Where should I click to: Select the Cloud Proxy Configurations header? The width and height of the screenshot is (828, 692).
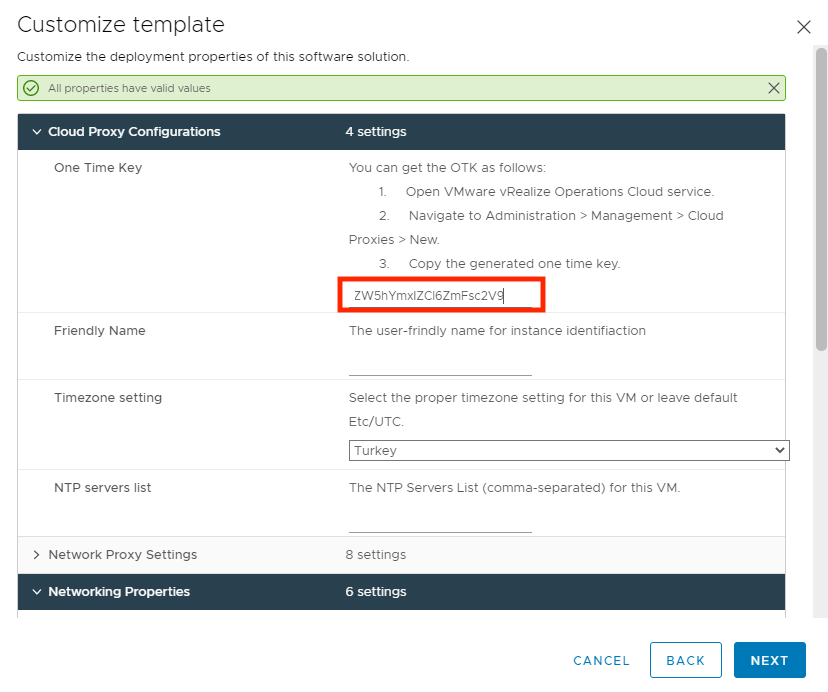[401, 132]
